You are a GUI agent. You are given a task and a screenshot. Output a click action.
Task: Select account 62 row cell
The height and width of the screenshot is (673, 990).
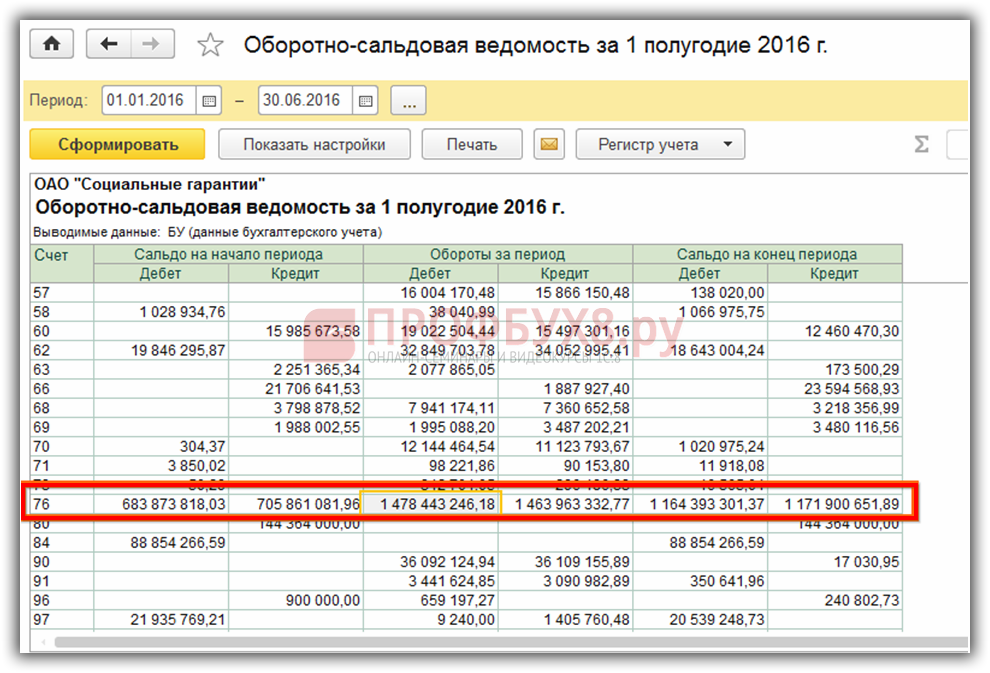[x=62, y=350]
